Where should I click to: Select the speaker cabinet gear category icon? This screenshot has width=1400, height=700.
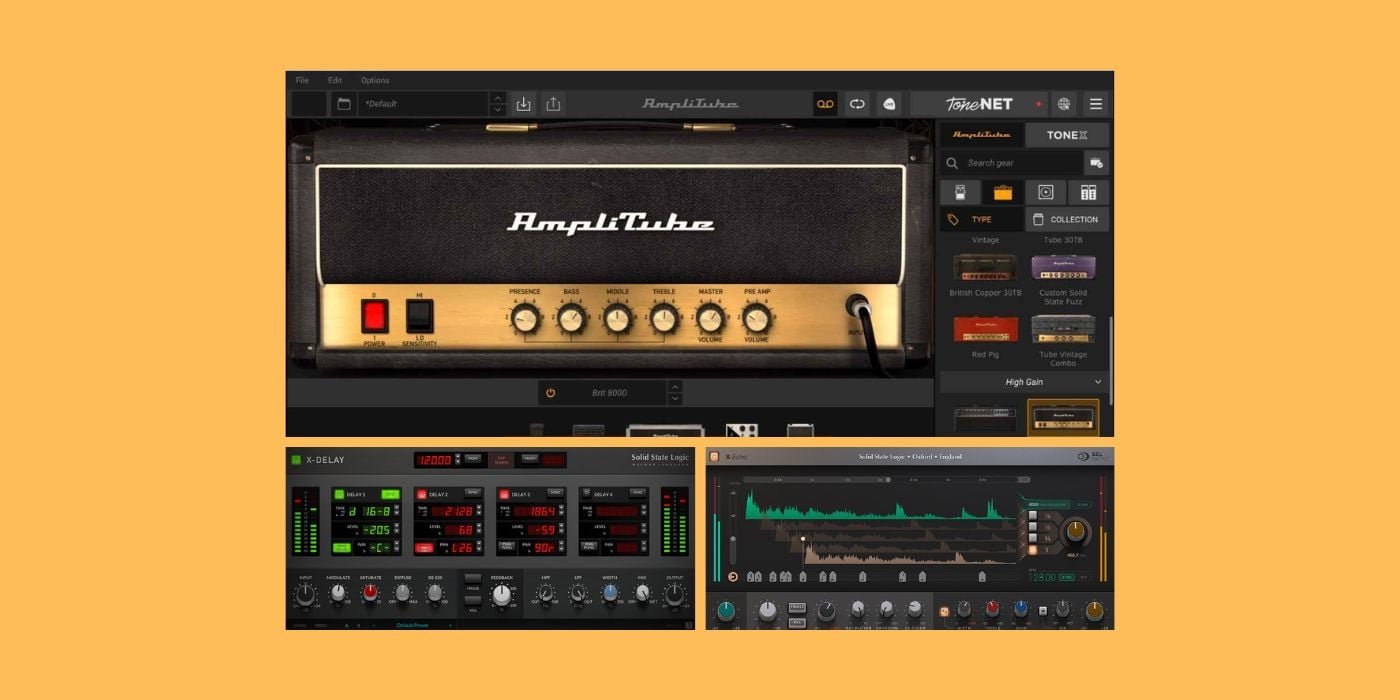1045,192
